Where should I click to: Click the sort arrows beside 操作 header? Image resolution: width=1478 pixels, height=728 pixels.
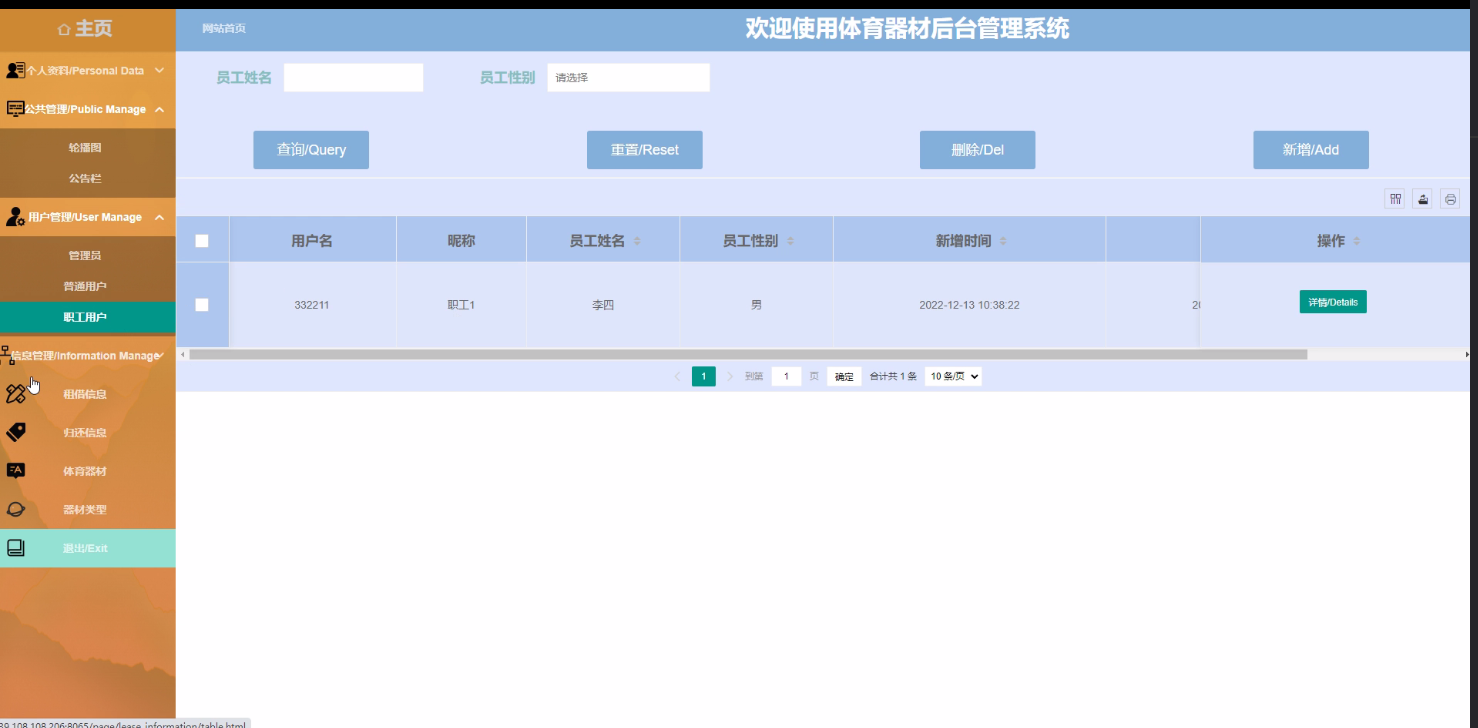point(1357,241)
